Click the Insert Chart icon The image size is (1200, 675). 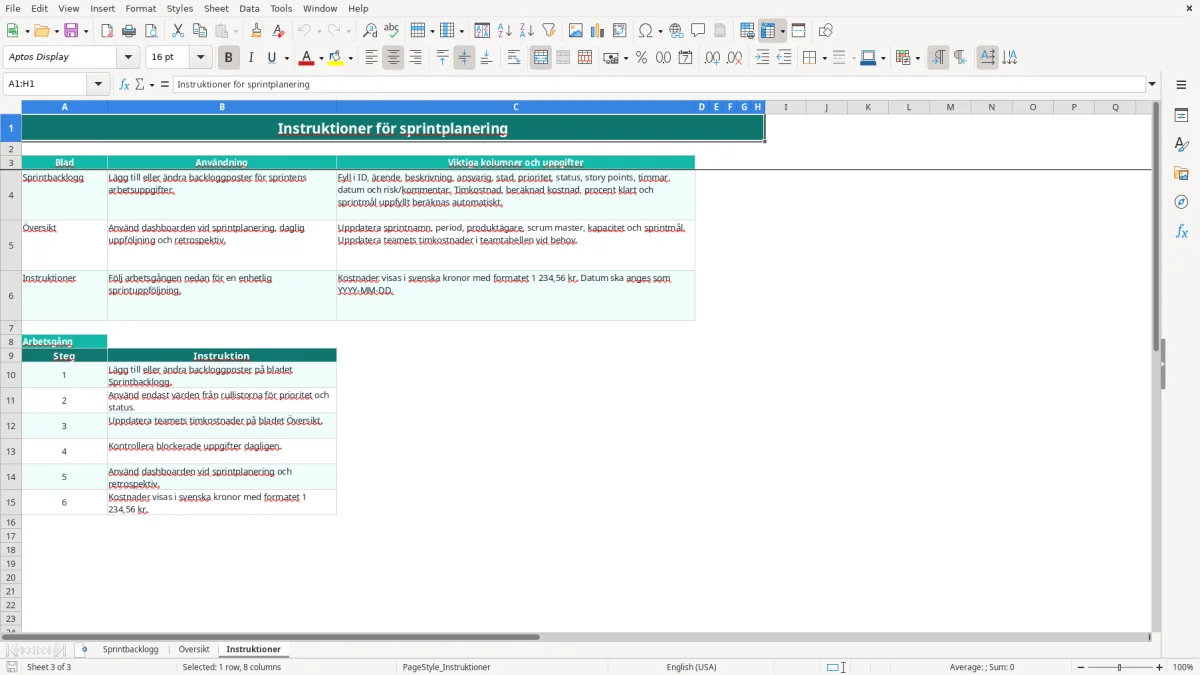597,31
